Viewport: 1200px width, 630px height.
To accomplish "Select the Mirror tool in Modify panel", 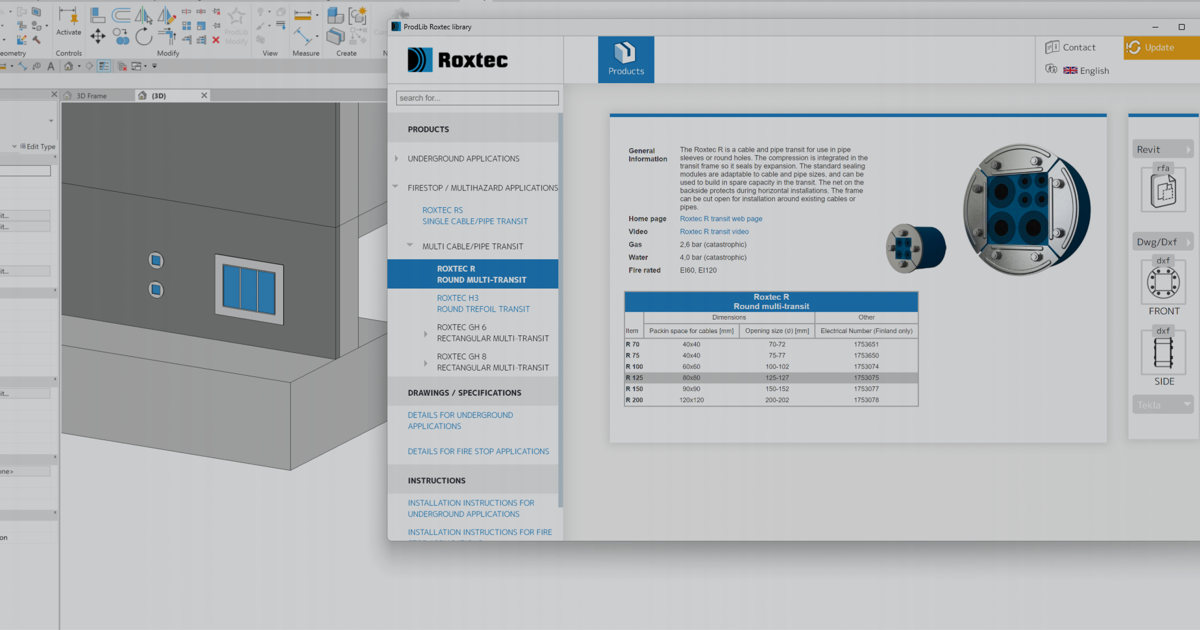I will (x=143, y=17).
